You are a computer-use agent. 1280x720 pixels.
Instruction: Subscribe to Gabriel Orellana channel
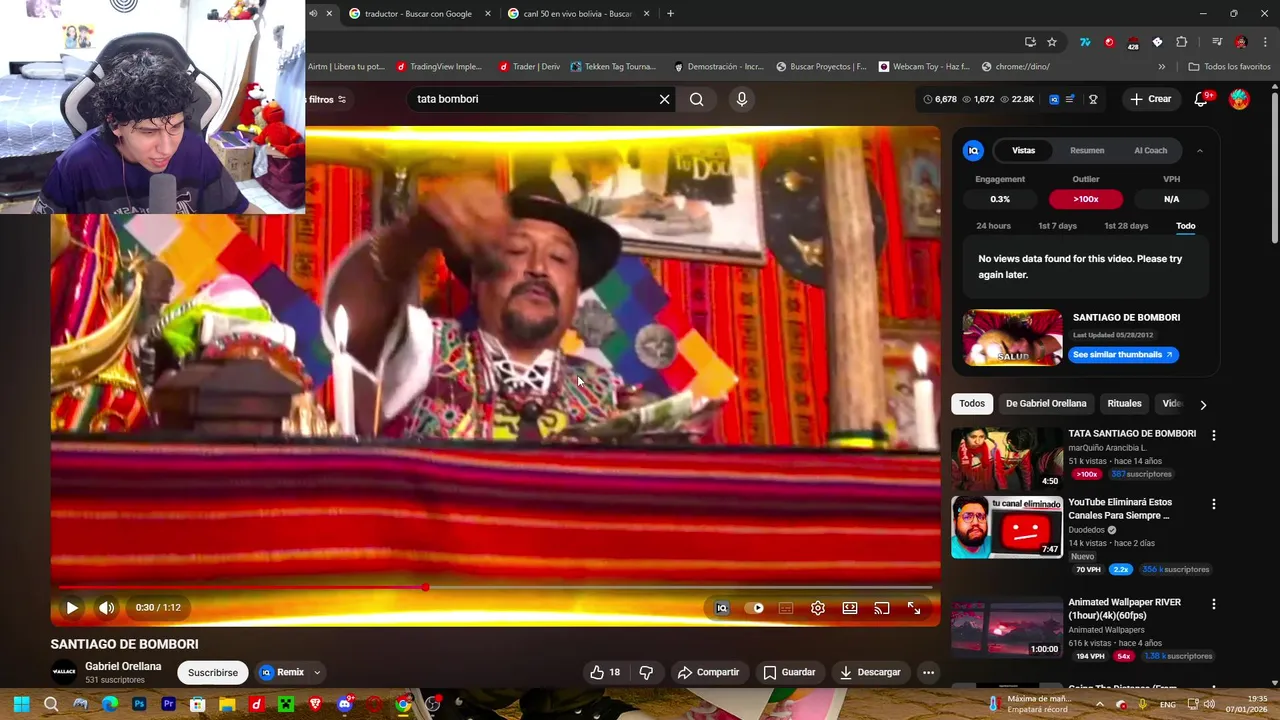click(x=213, y=672)
